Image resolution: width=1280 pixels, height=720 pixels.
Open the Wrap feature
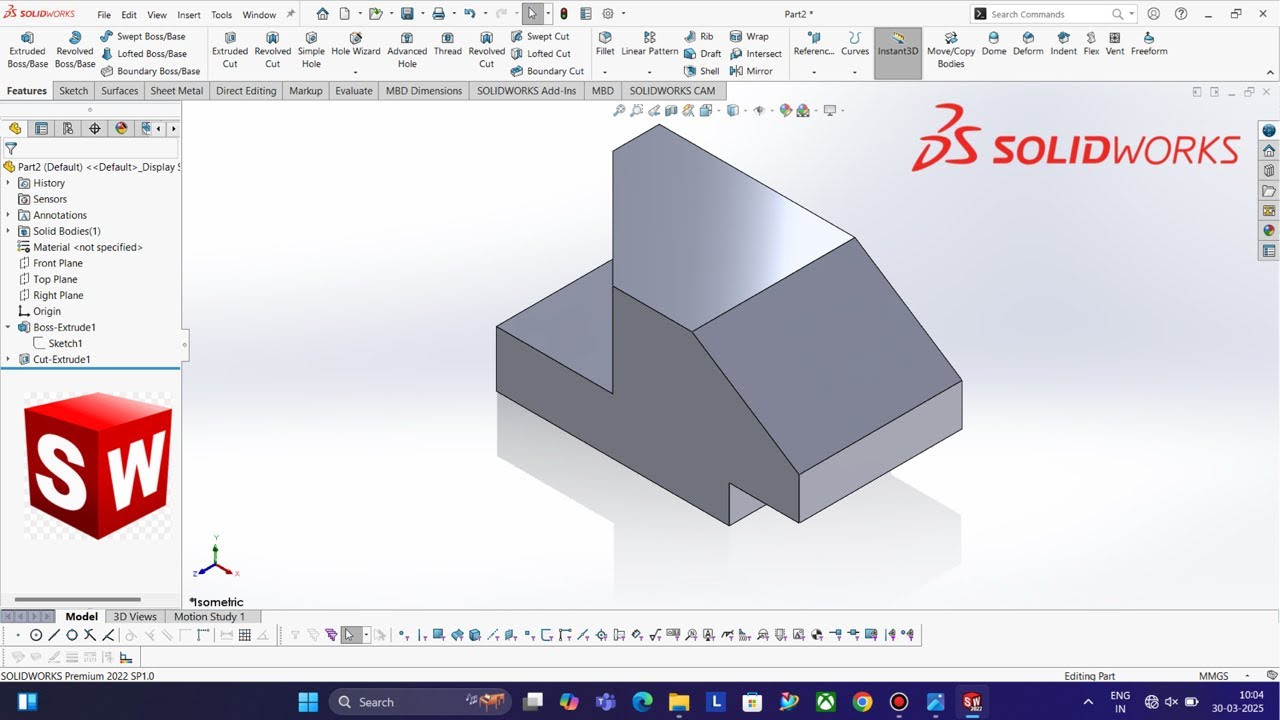(749, 36)
